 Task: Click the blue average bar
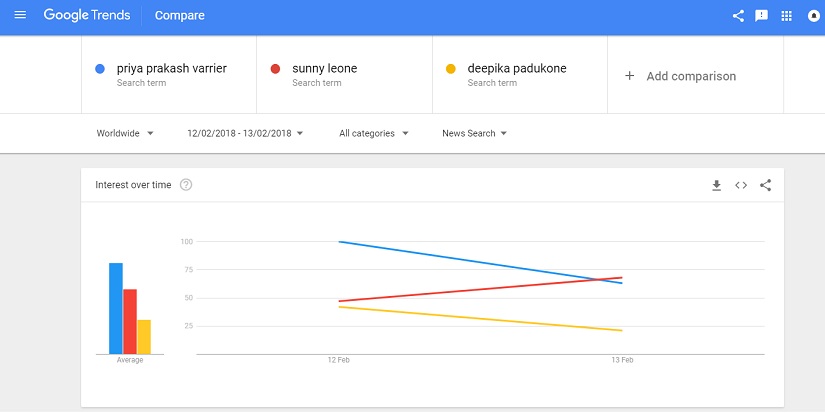[116, 308]
